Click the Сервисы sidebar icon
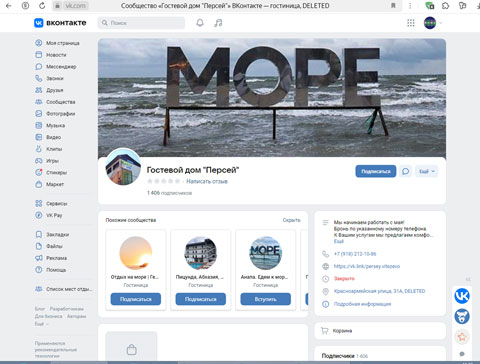Screen dimensions: 480x364 pyautogui.click(x=39, y=203)
